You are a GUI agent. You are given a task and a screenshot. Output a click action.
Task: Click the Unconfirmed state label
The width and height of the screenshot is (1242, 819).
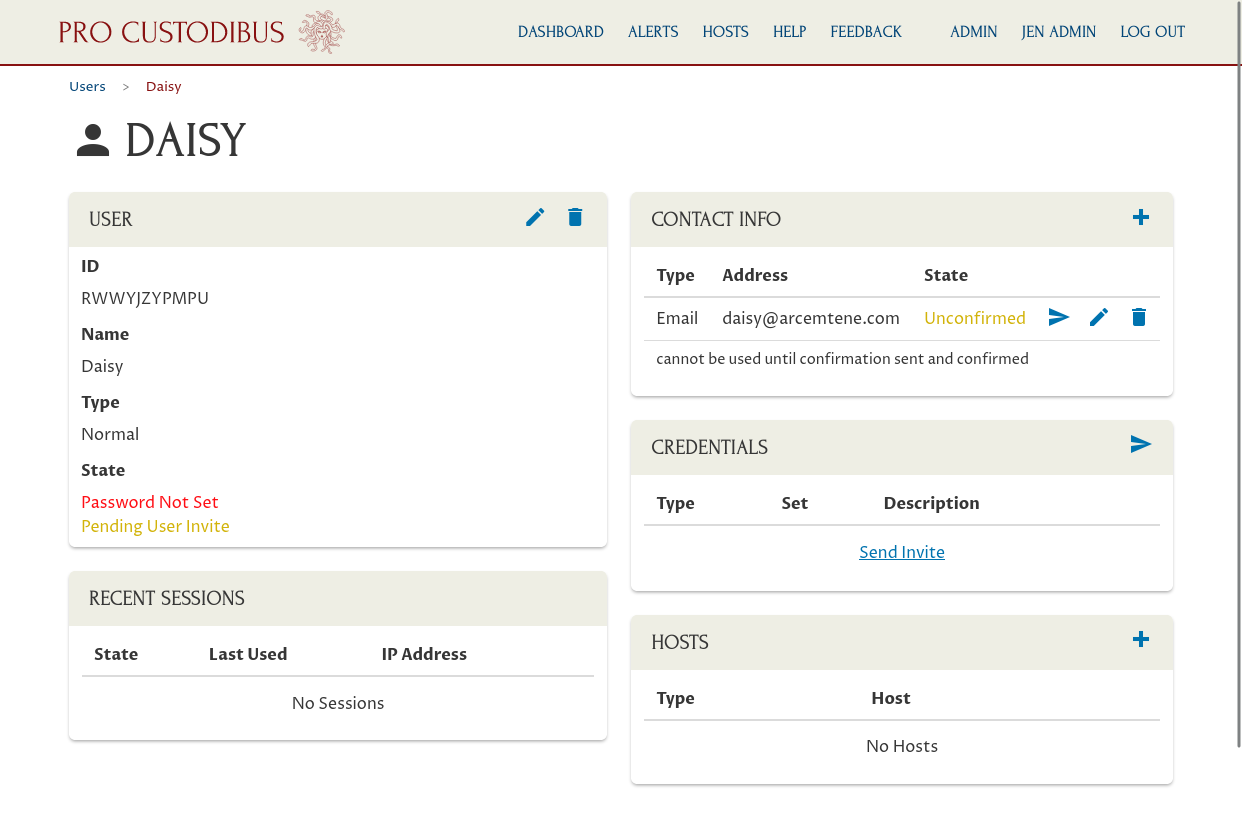click(975, 318)
